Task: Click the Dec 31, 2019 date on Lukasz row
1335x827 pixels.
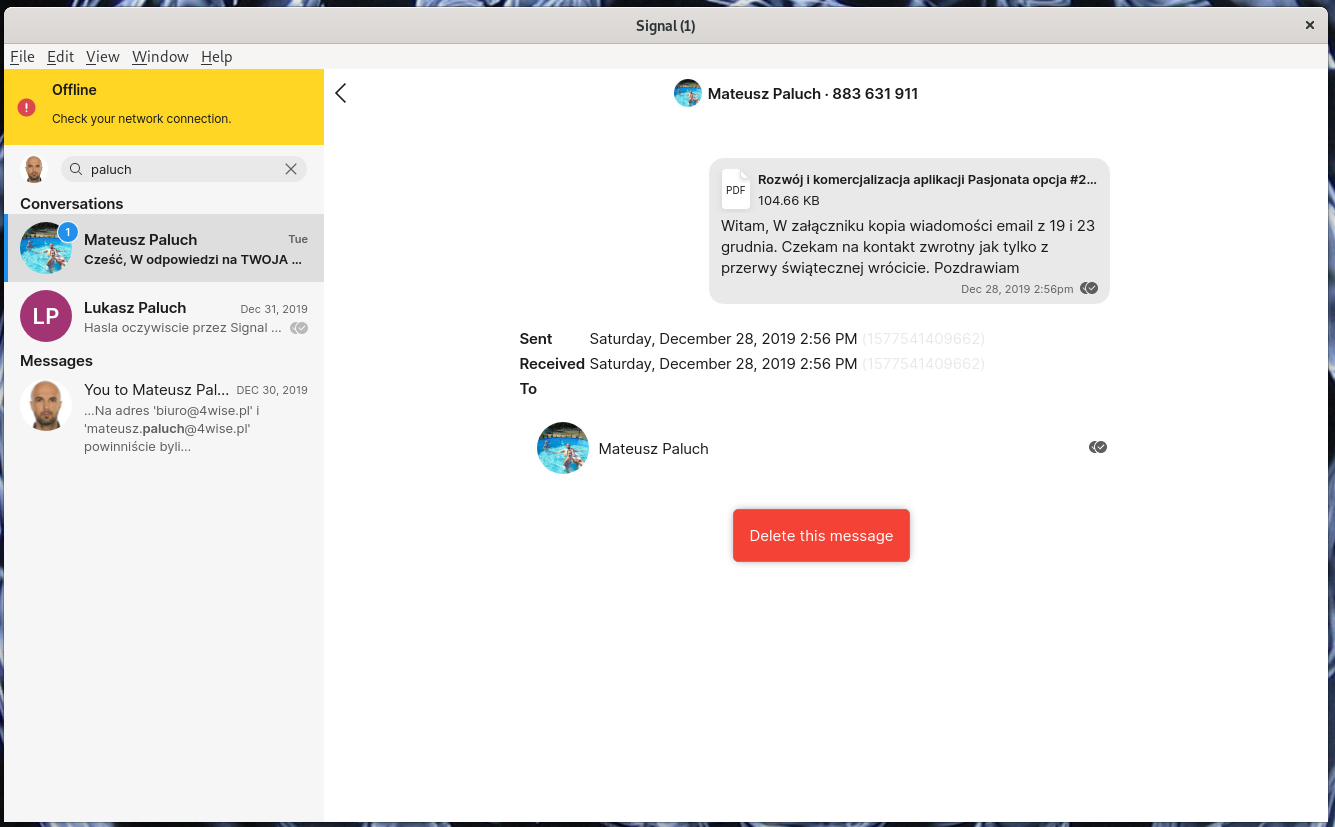Action: coord(274,309)
